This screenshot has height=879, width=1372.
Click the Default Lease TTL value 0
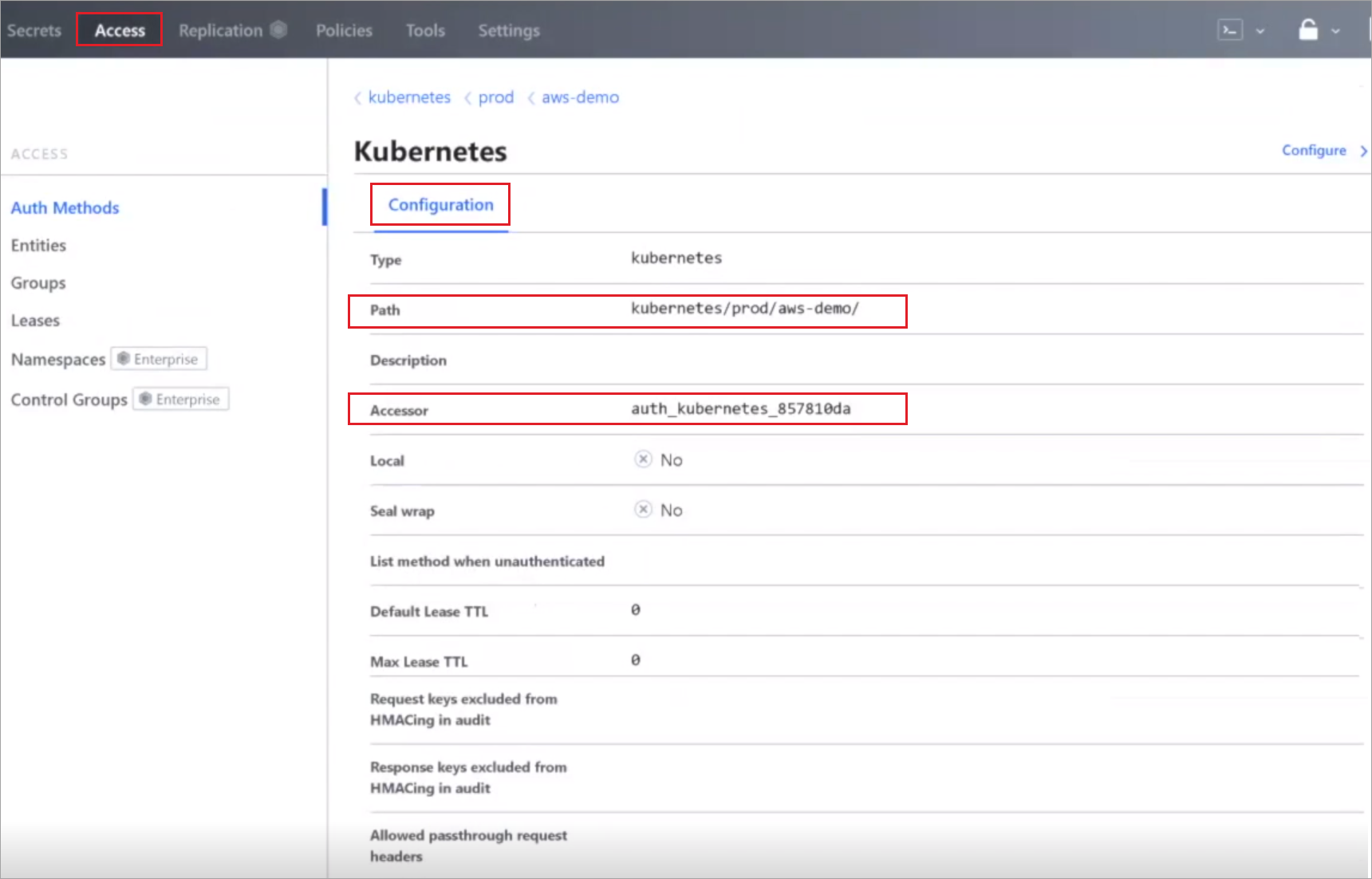coord(636,609)
